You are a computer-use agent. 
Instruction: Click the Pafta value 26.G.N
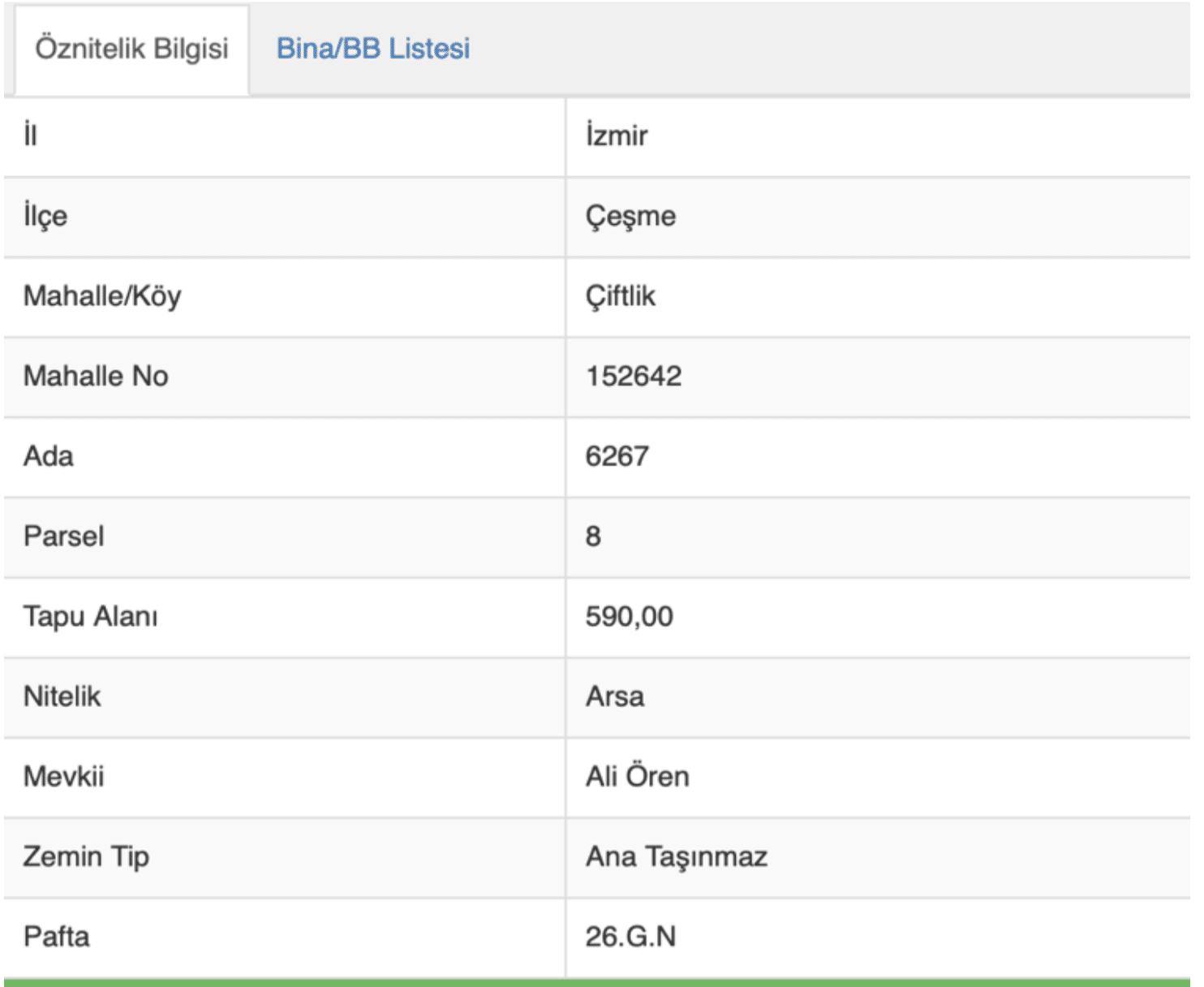coord(630,937)
